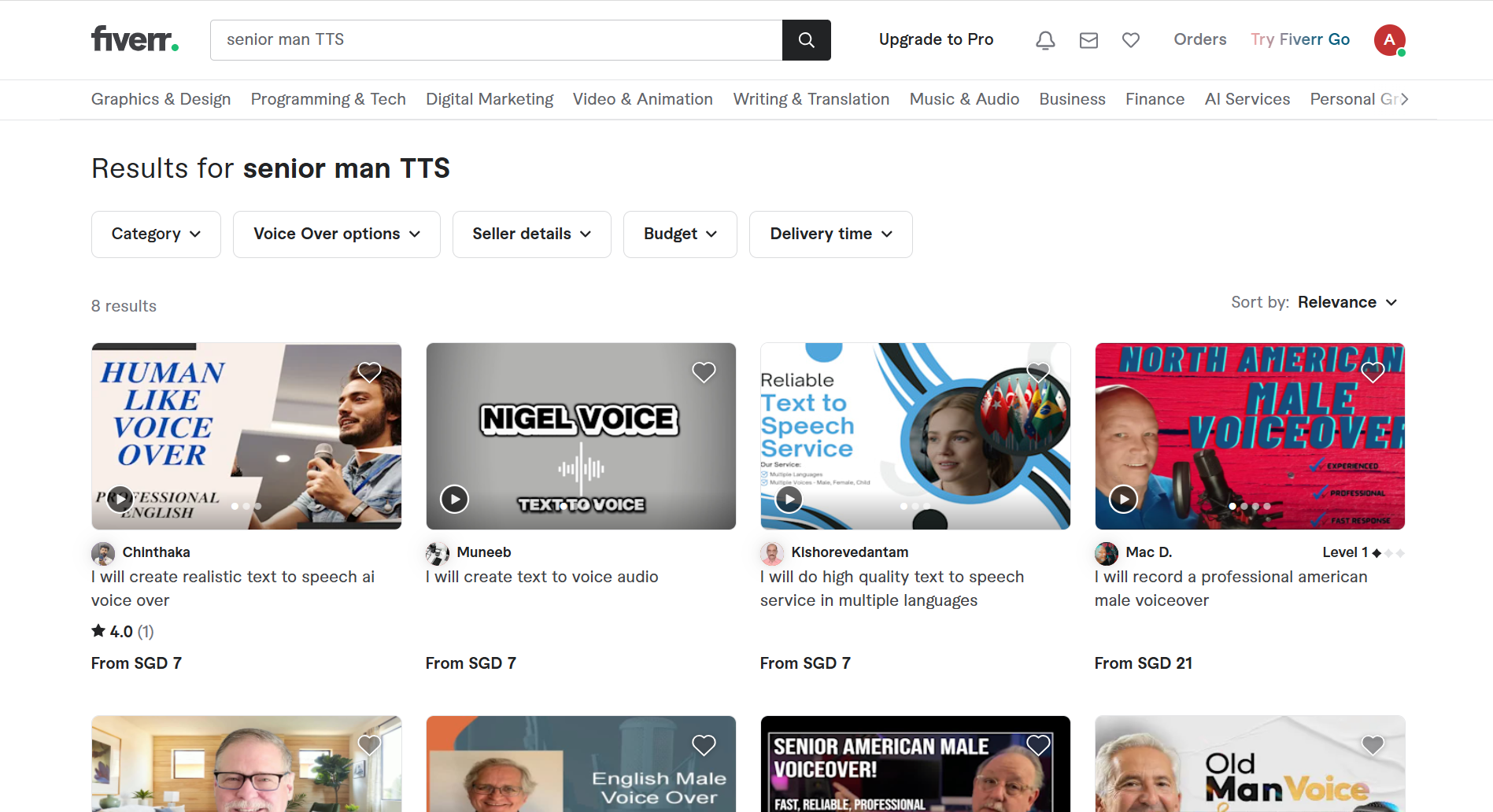Screen dimensions: 1493x812
Task: Click the search box containing senior man TTS
Action: tap(496, 40)
